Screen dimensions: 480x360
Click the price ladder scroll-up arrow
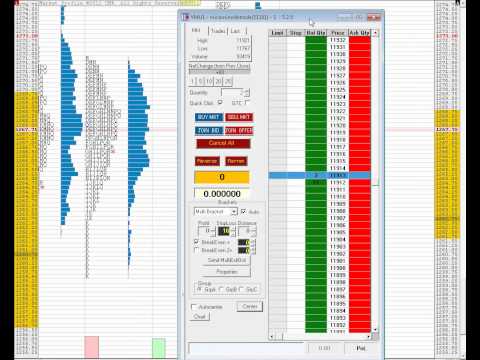point(375,33)
